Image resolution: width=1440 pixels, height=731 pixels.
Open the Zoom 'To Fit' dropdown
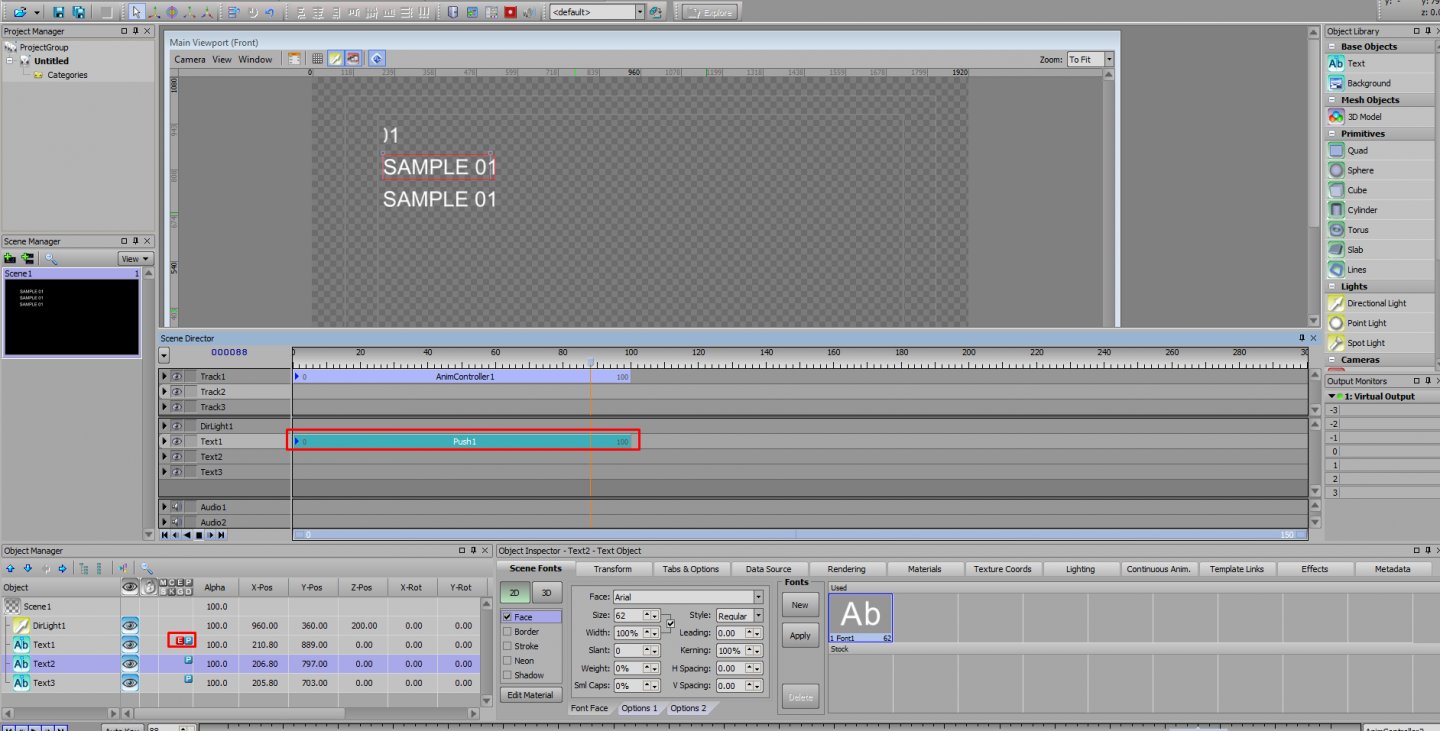point(1109,60)
